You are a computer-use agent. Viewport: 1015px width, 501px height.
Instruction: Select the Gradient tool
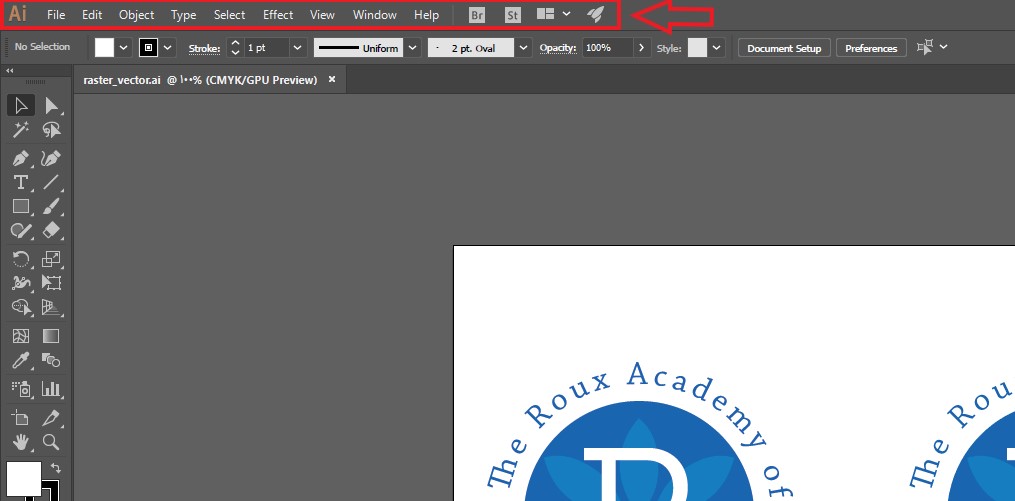51,336
